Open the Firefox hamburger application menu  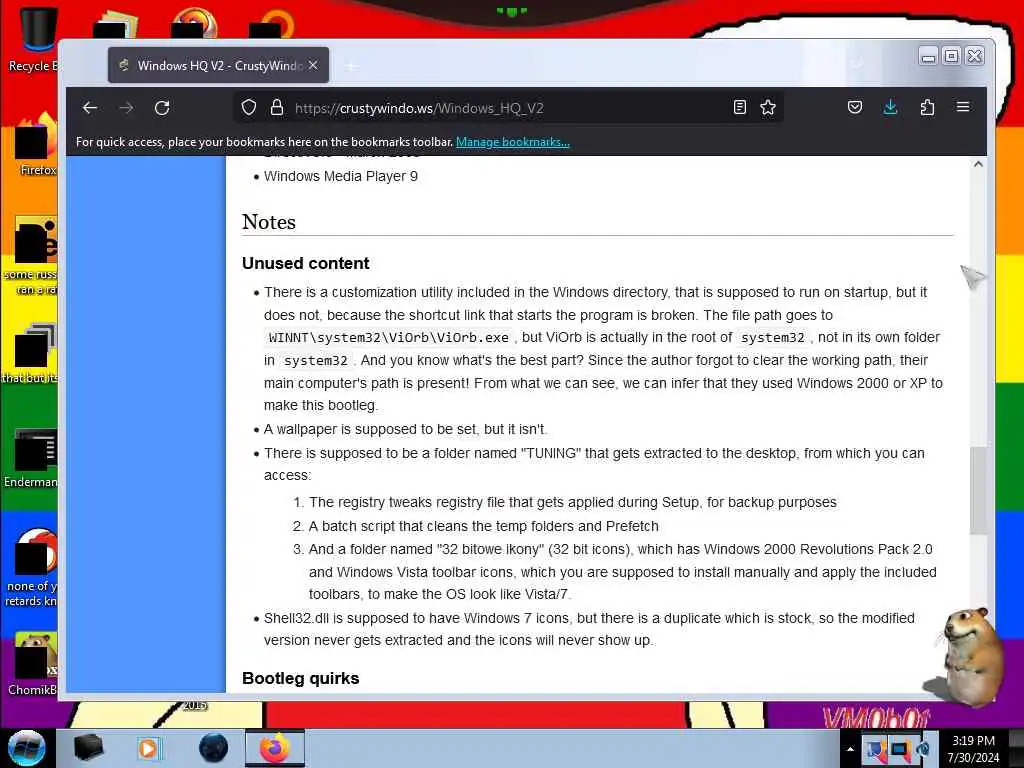tap(963, 107)
